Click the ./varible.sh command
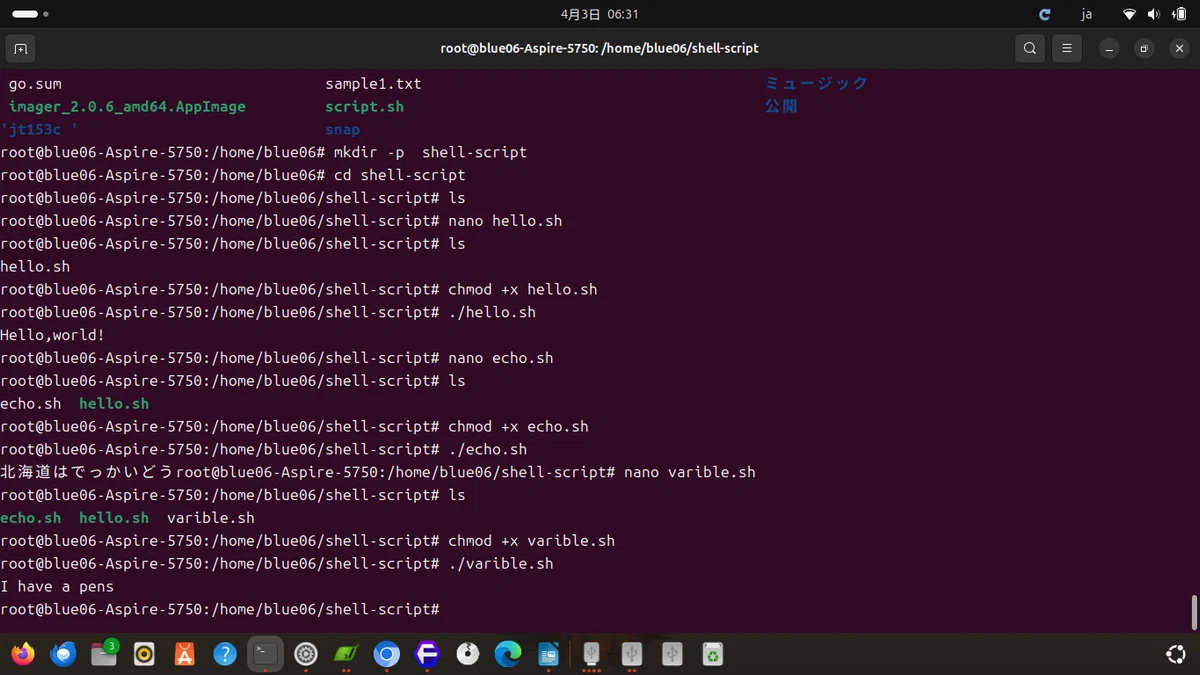 pyautogui.click(x=500, y=564)
